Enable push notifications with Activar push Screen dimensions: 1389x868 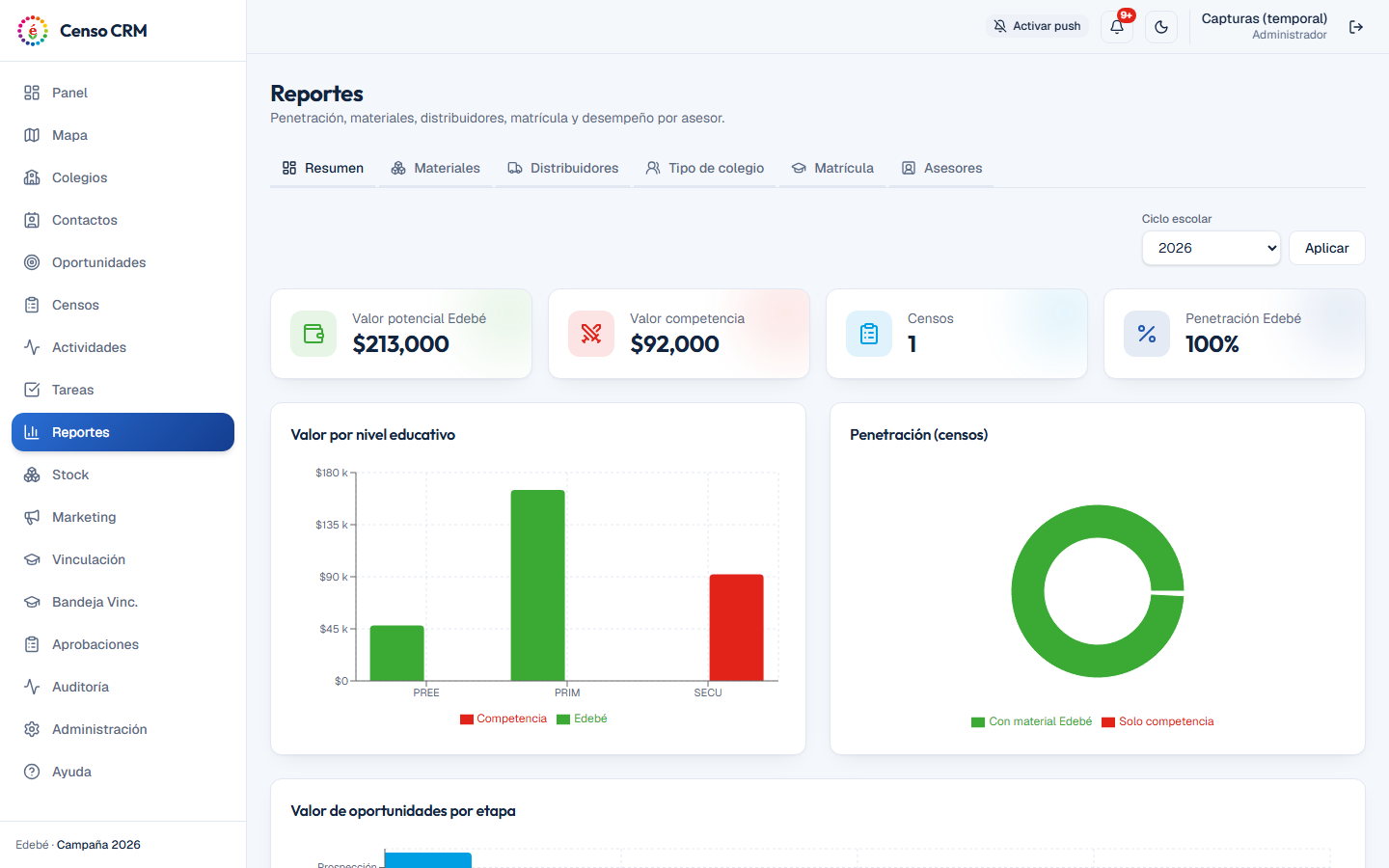1037,26
